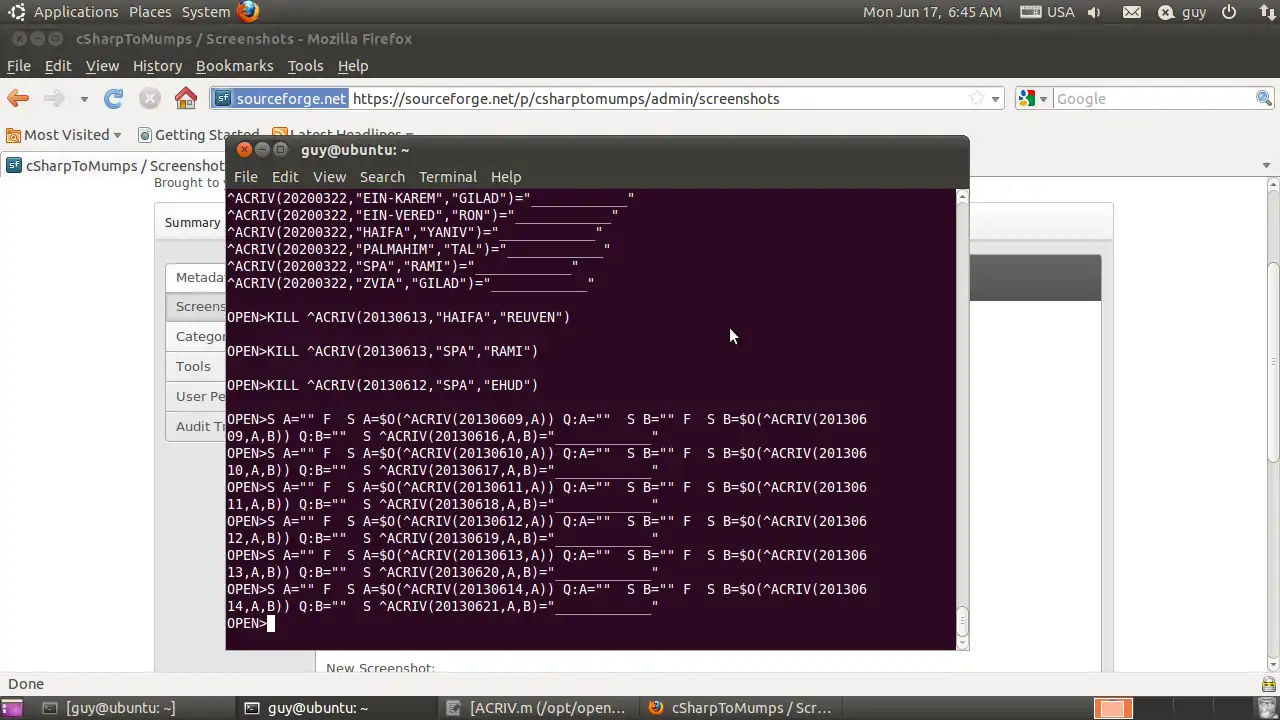This screenshot has height=720, width=1280.
Task: Go to the Firefox home page
Action: 186,98
